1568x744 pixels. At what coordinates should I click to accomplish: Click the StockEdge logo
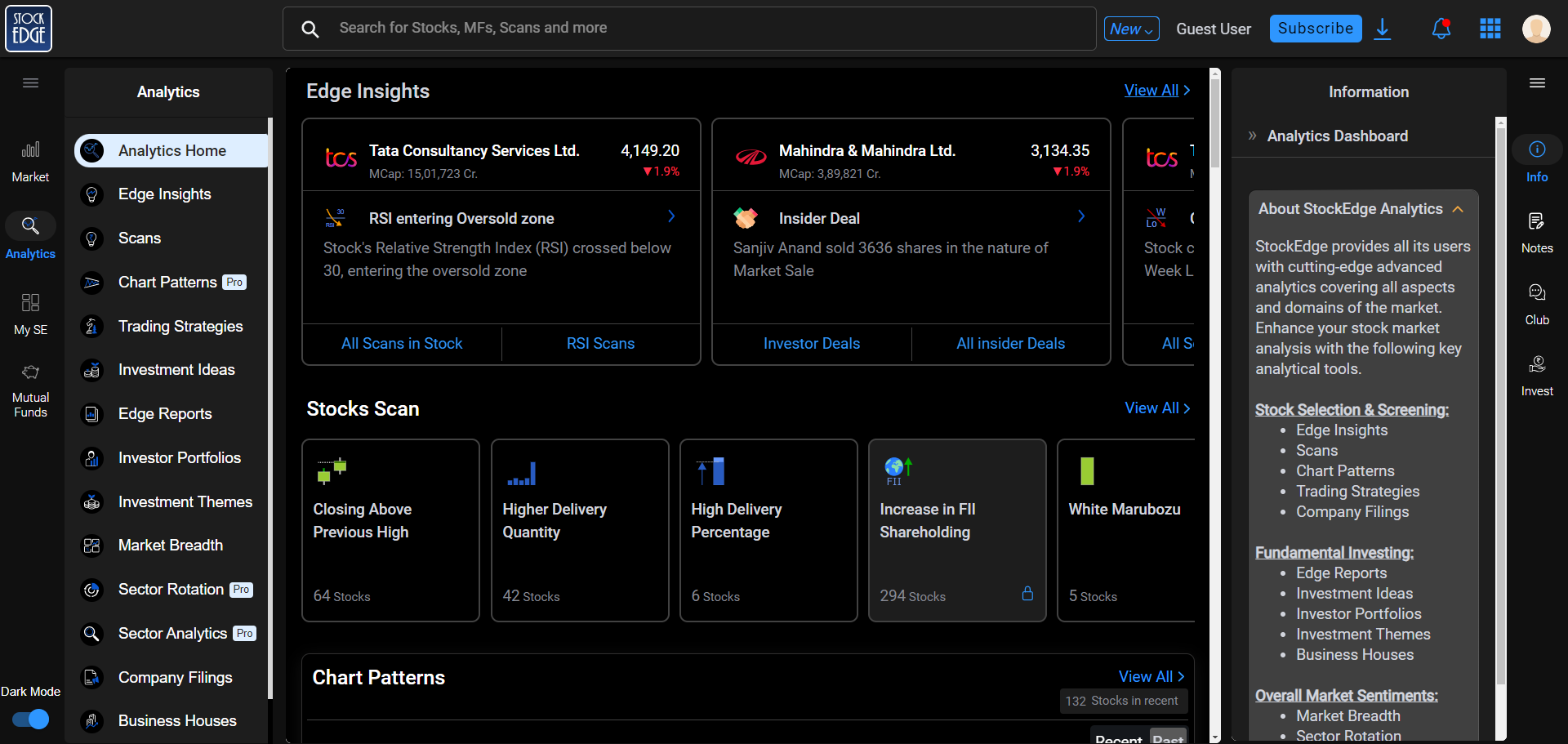pos(29,29)
